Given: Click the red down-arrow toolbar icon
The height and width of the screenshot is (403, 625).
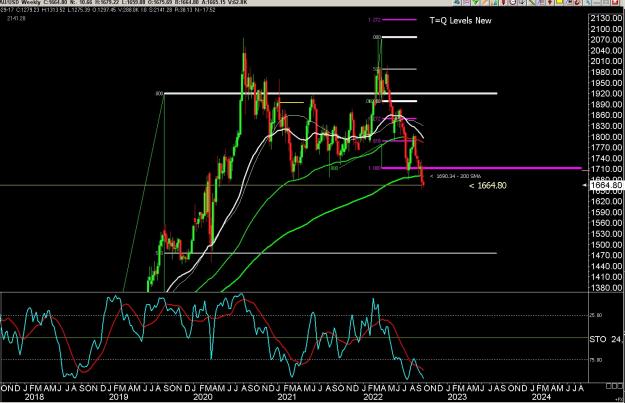Looking at the screenshot, I should [550, 2].
